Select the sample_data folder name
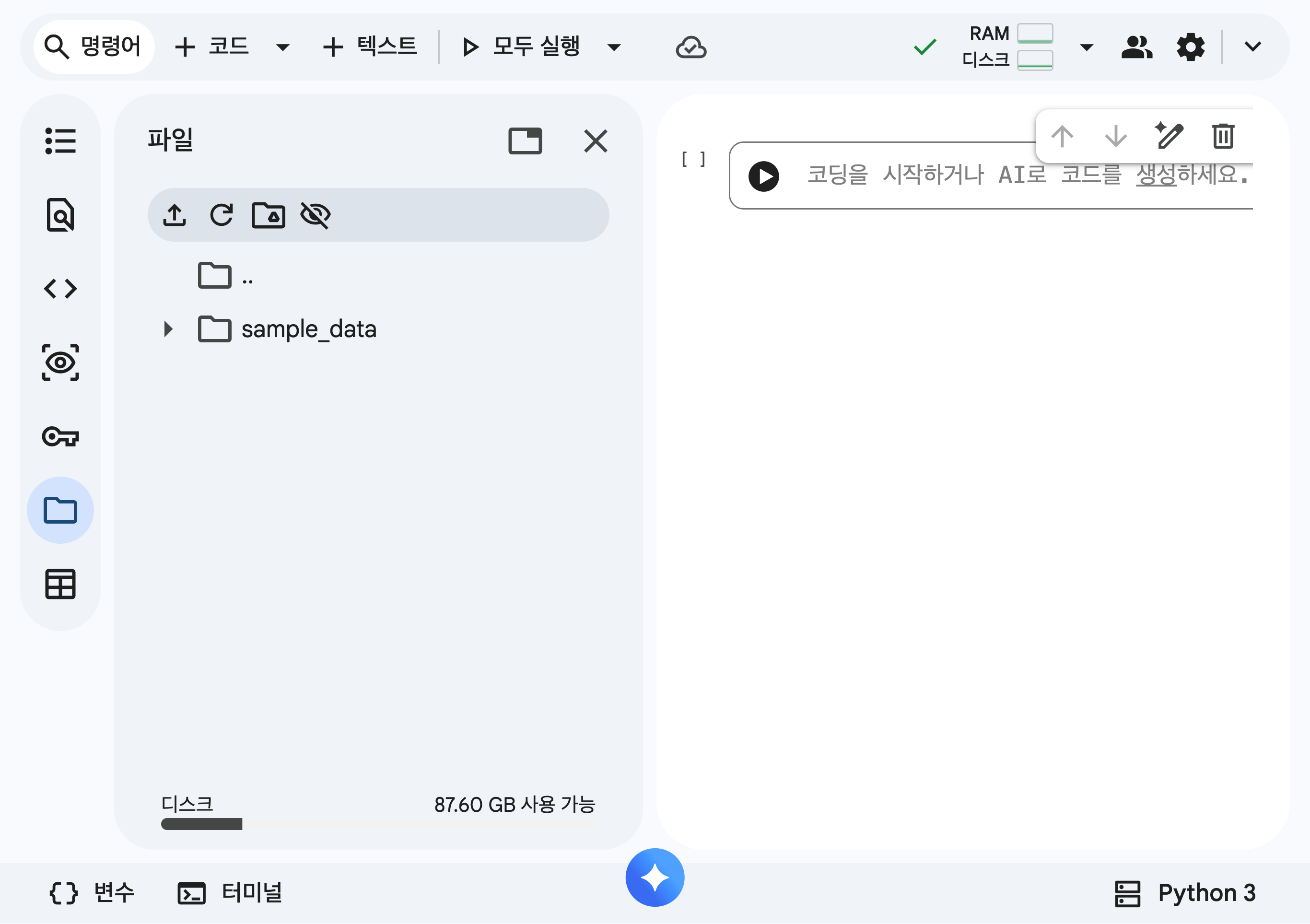This screenshot has width=1310, height=924. 309,329
